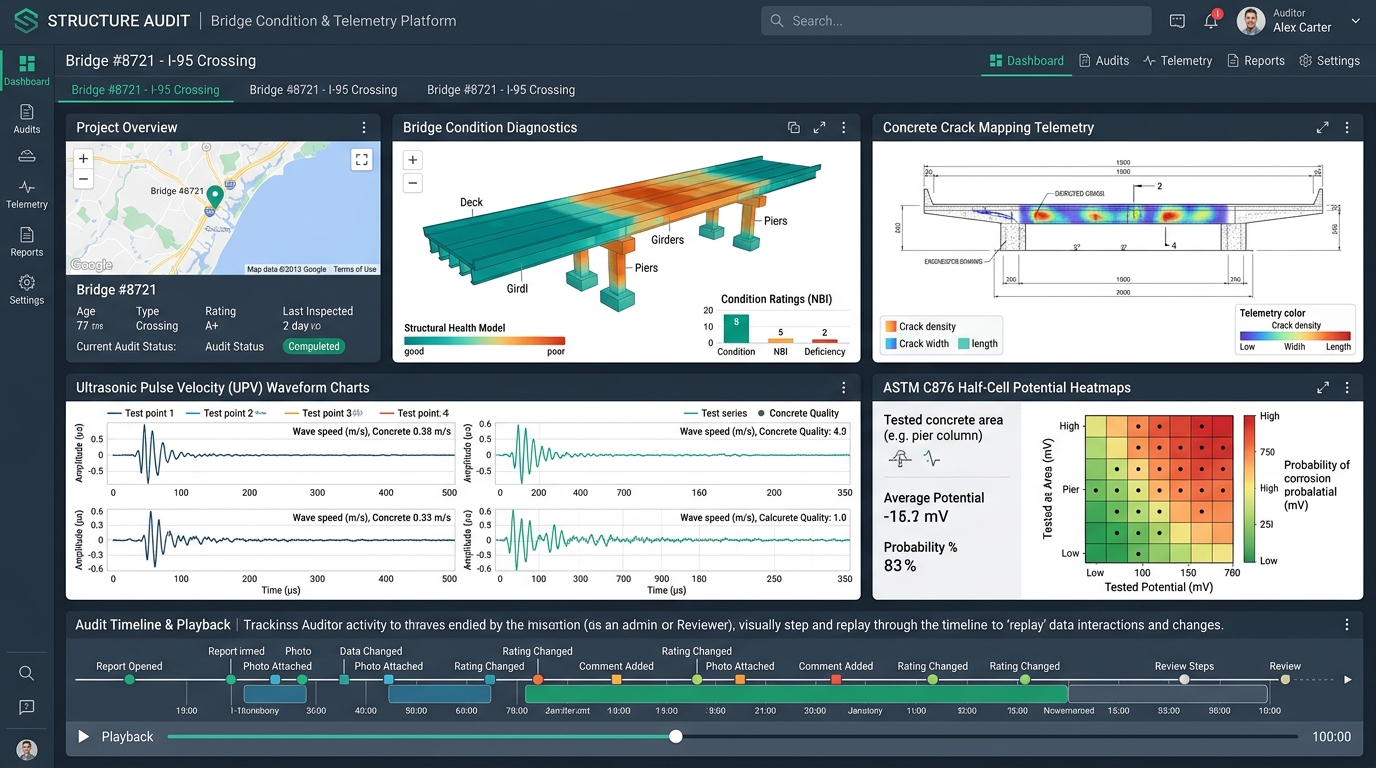The width and height of the screenshot is (1376, 768).
Task: Click the Computed audit status badge
Action: pos(314,346)
